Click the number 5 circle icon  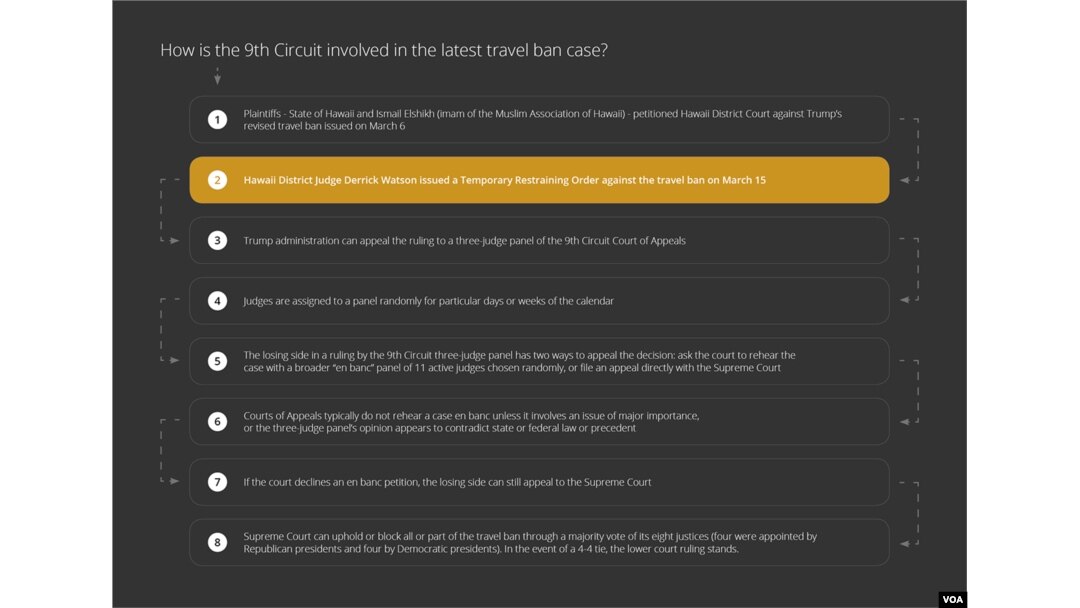[x=217, y=361]
